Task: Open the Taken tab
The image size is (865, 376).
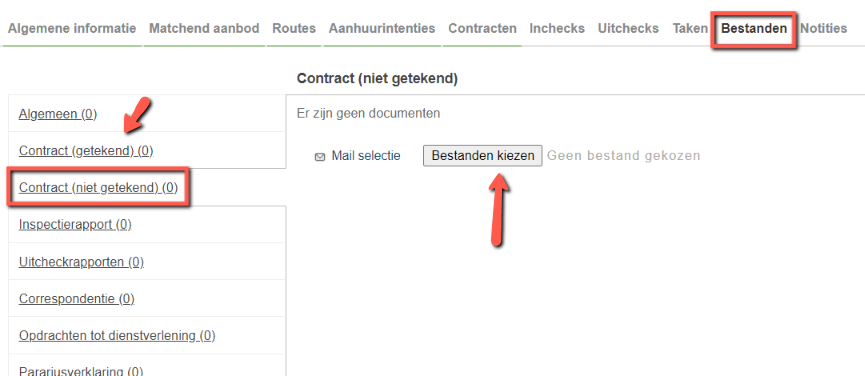Action: pos(690,28)
